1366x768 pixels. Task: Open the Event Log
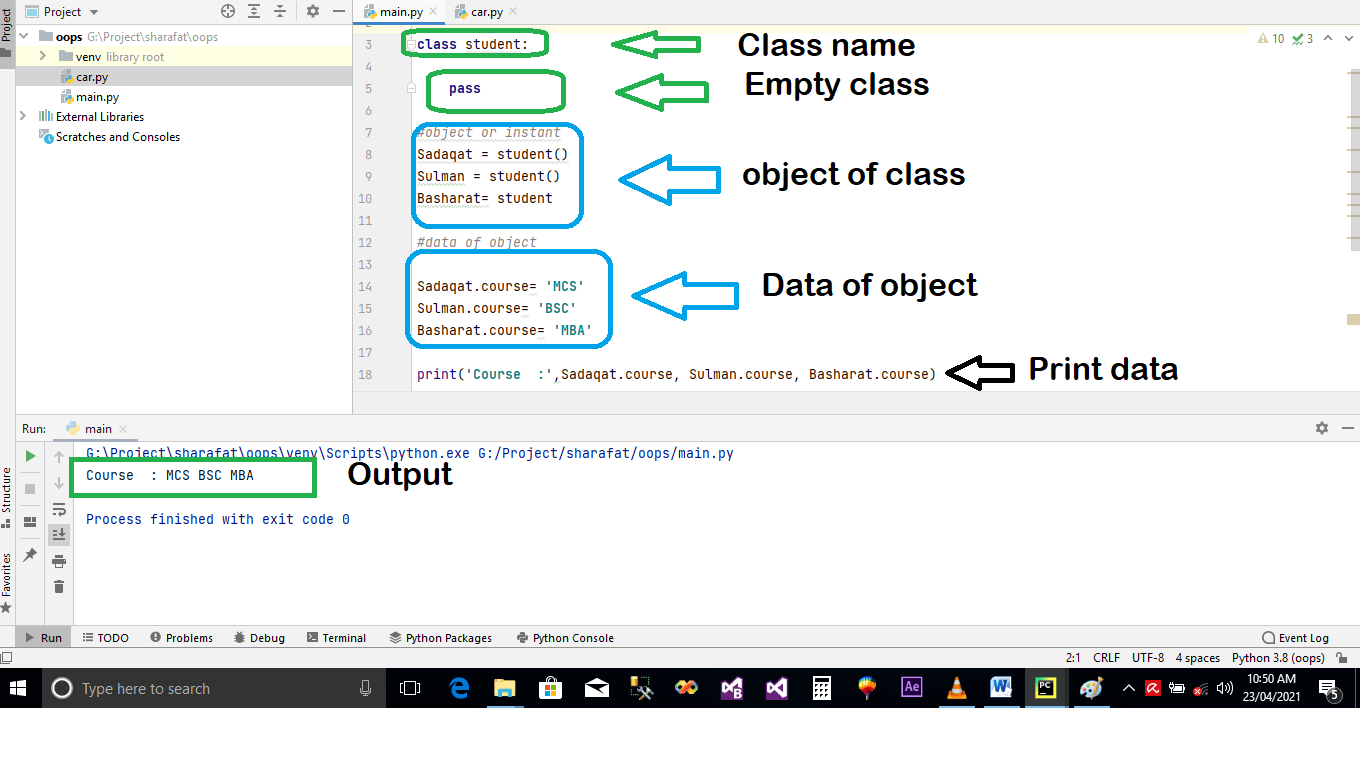click(x=1296, y=637)
